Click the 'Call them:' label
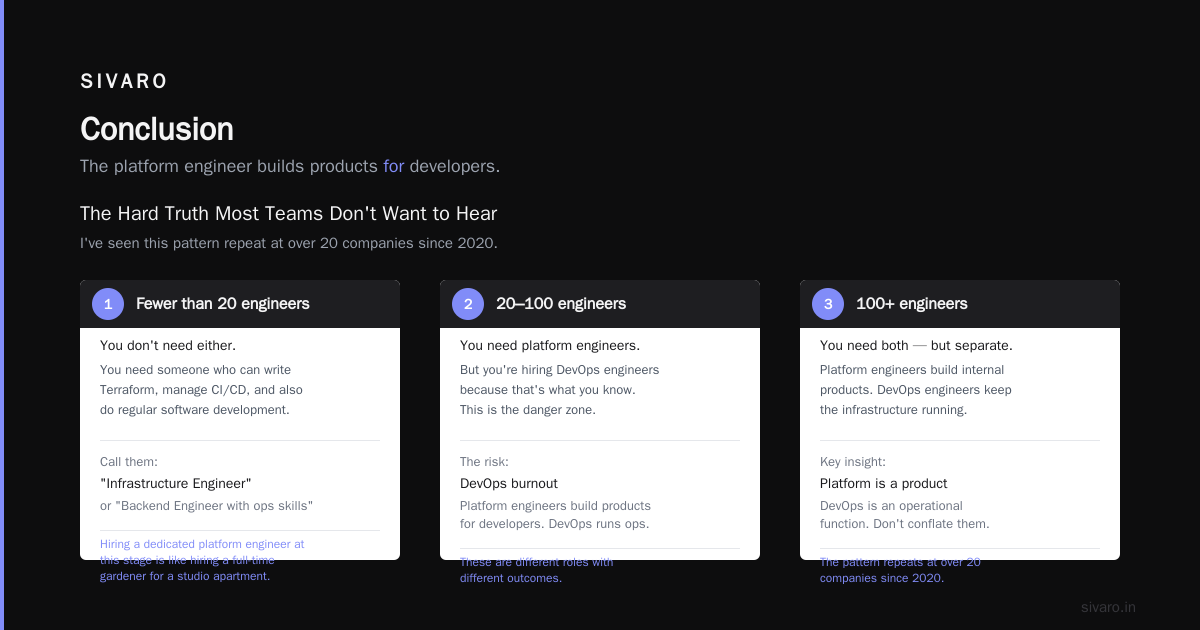 (129, 462)
